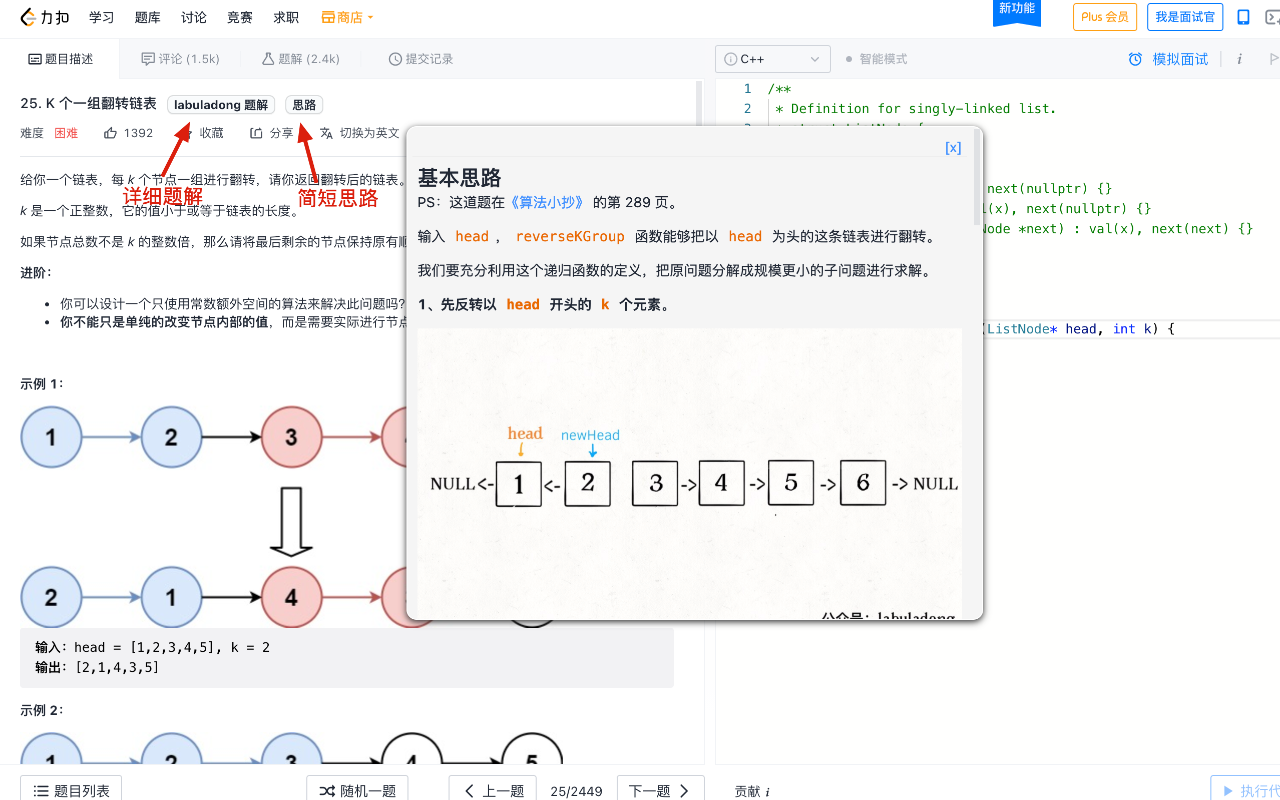
Task: Click the labuladong 题解 tag
Action: [x=220, y=104]
